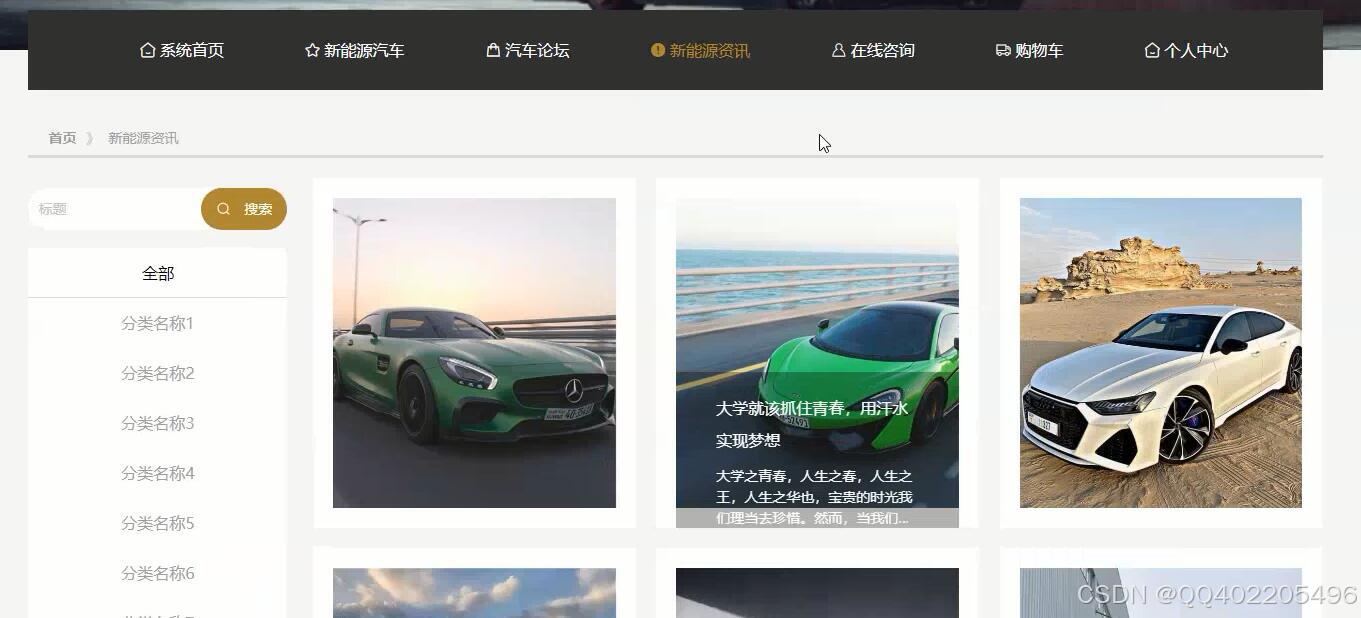
Task: Open the green Mercedes news thumbnail
Action: [474, 353]
